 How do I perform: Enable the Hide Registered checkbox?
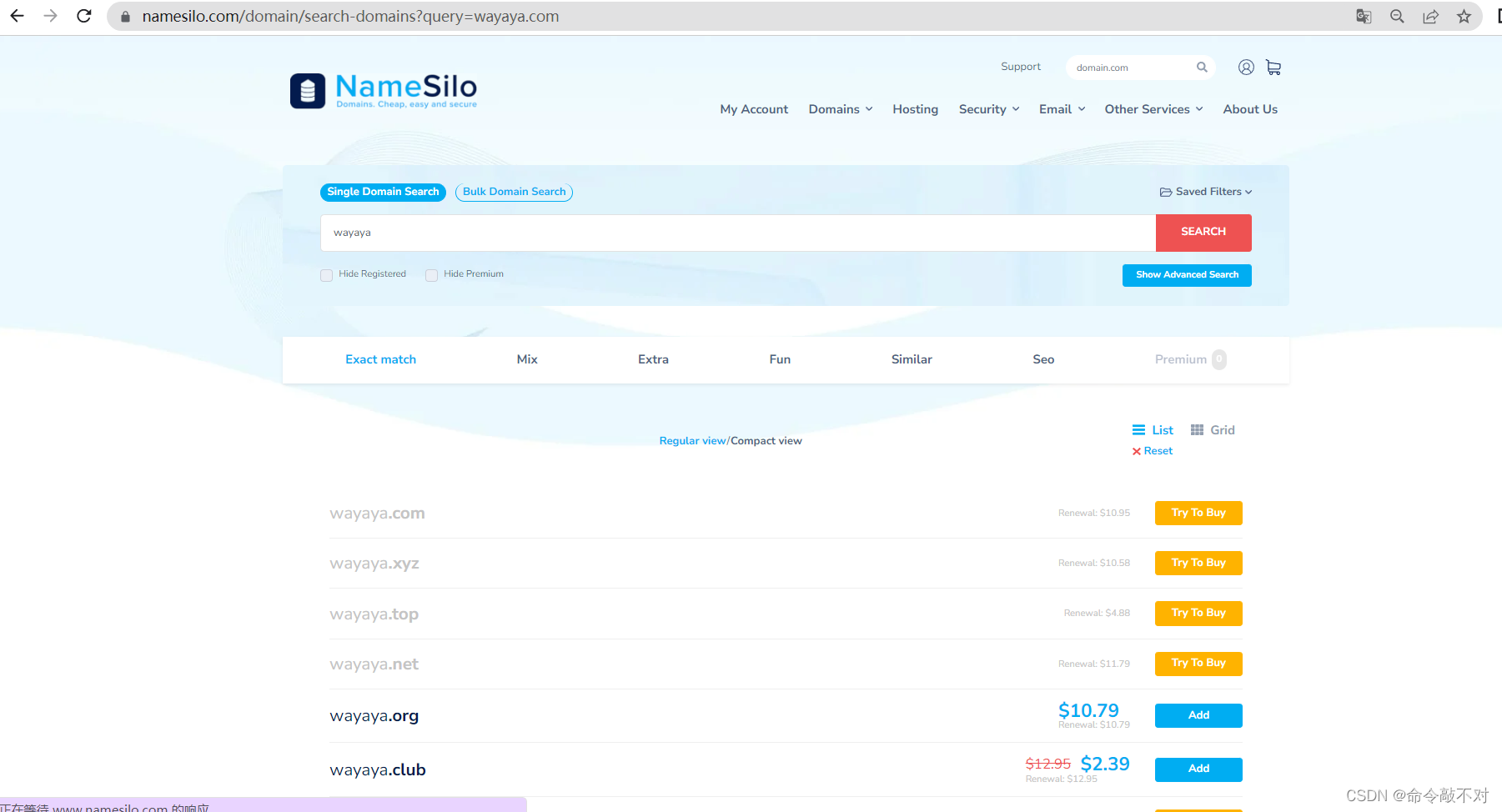(326, 275)
